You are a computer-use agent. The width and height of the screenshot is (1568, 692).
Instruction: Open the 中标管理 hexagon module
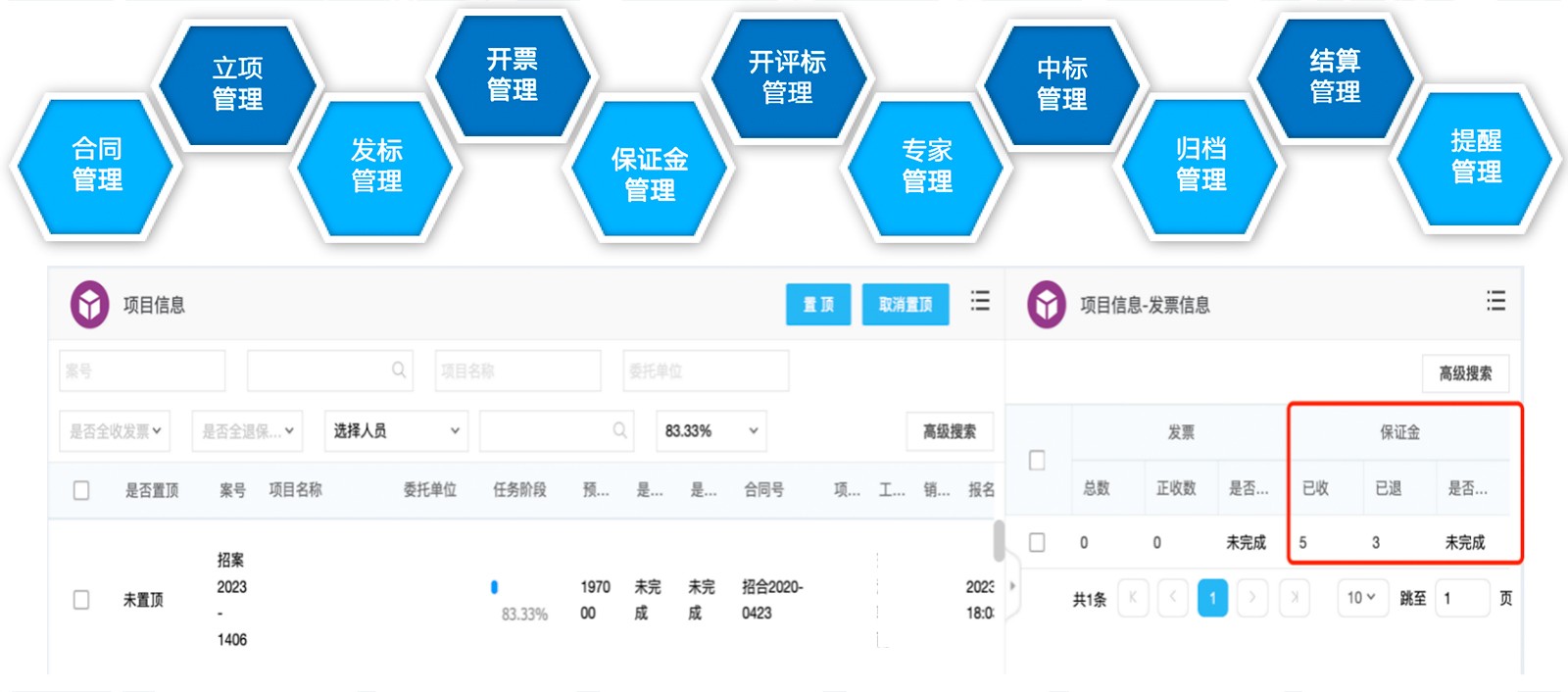click(x=1062, y=84)
